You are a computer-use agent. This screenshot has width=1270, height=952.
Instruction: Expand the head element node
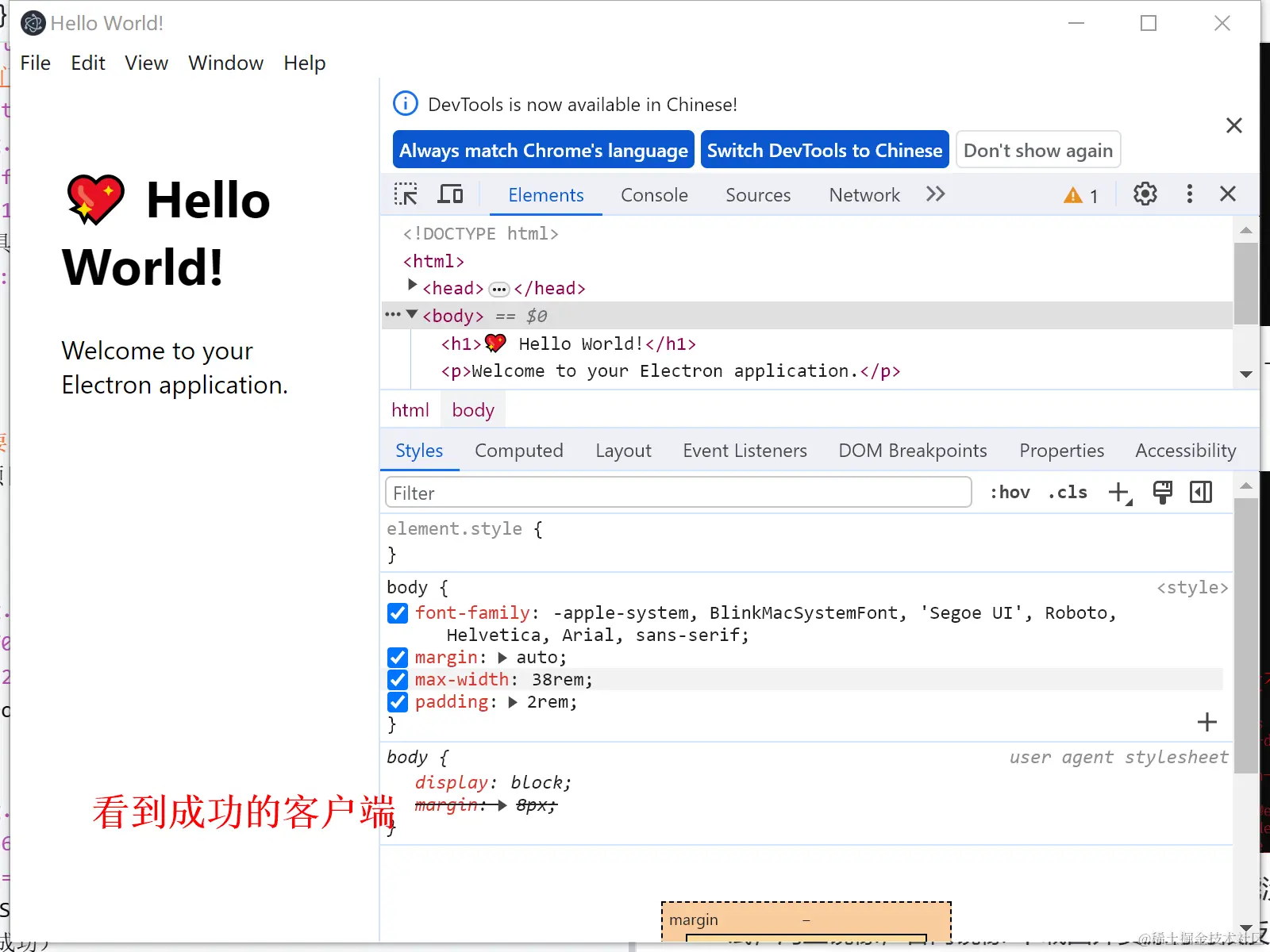pyautogui.click(x=412, y=285)
